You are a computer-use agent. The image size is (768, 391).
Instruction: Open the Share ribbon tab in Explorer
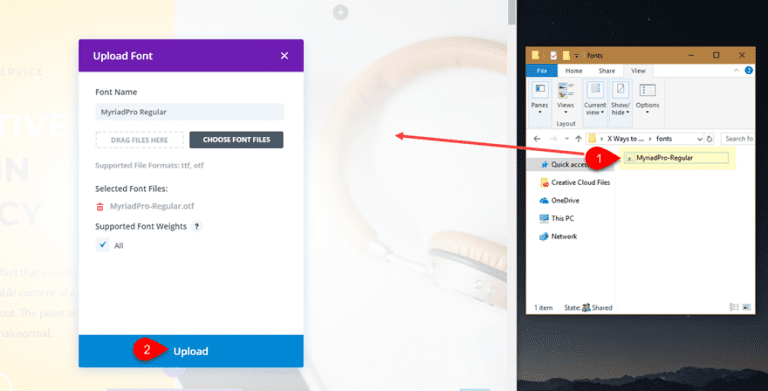(x=606, y=71)
